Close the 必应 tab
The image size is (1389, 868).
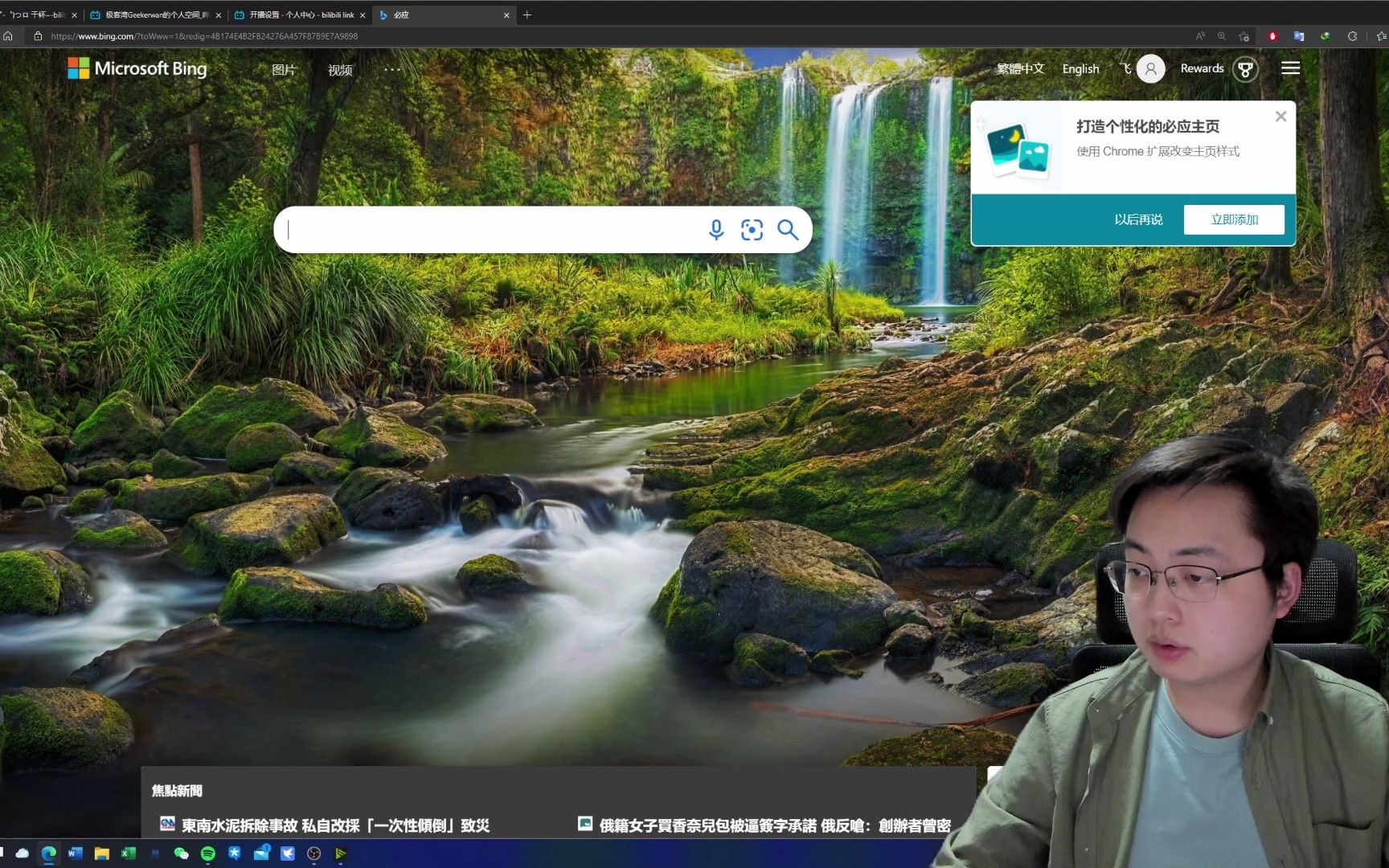pos(506,15)
